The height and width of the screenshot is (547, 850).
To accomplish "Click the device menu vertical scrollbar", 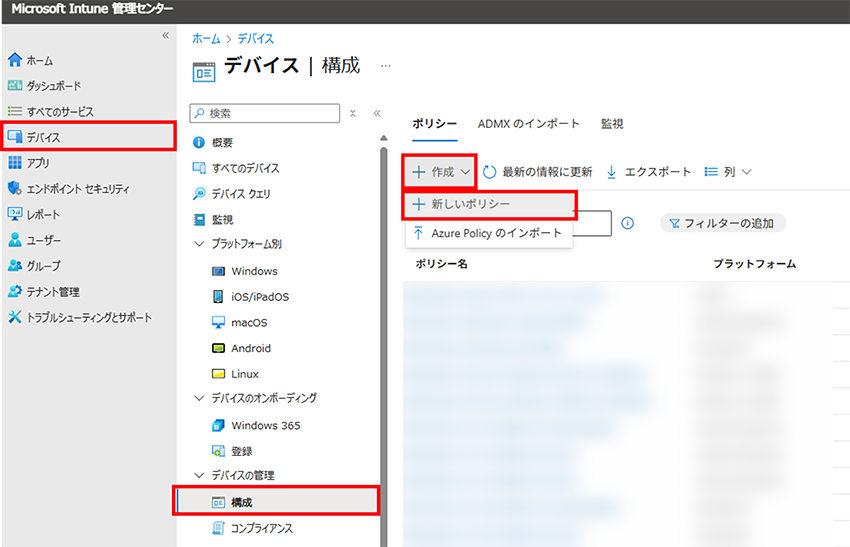I will pyautogui.click(x=384, y=347).
